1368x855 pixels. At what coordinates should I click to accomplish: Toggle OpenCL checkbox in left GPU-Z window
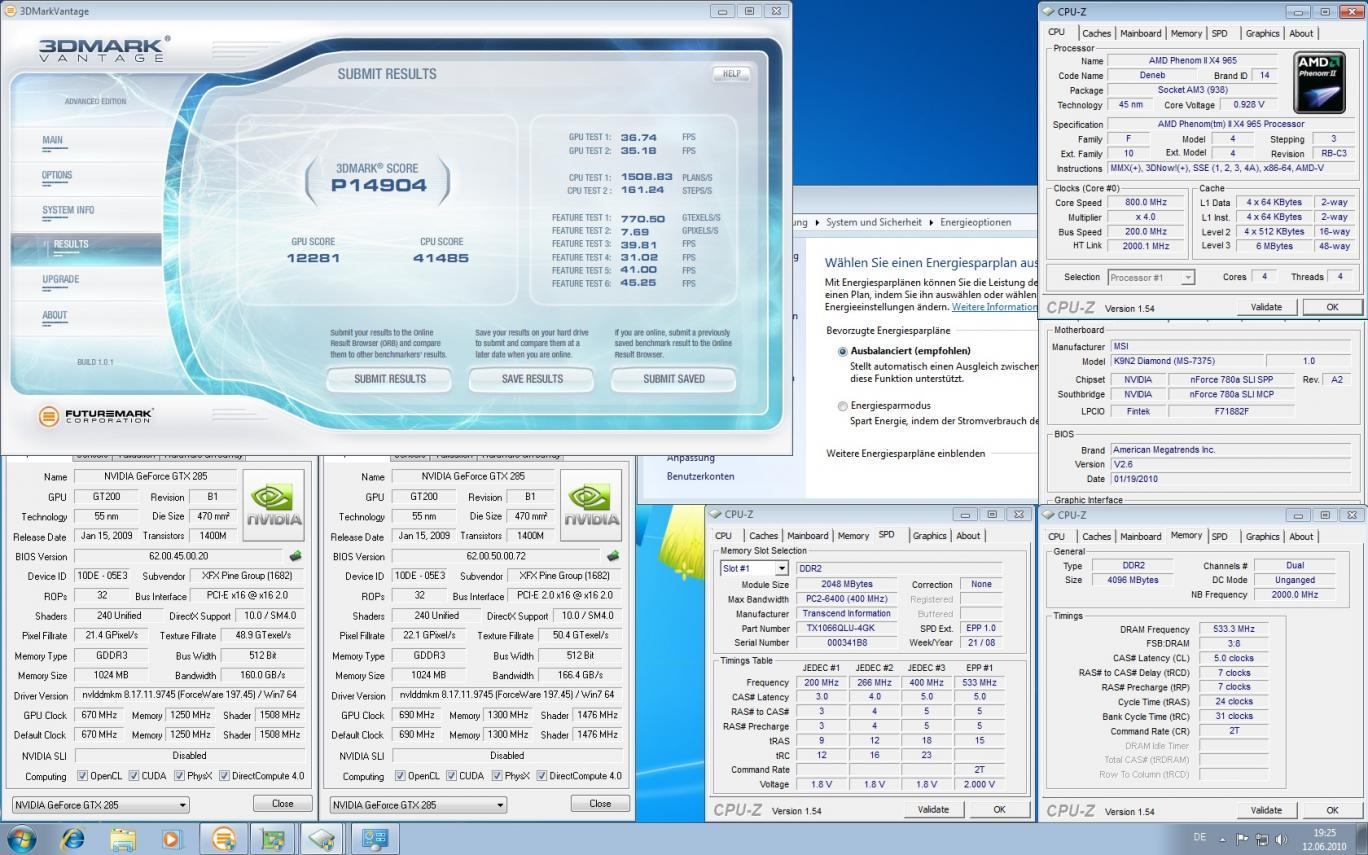click(x=83, y=776)
